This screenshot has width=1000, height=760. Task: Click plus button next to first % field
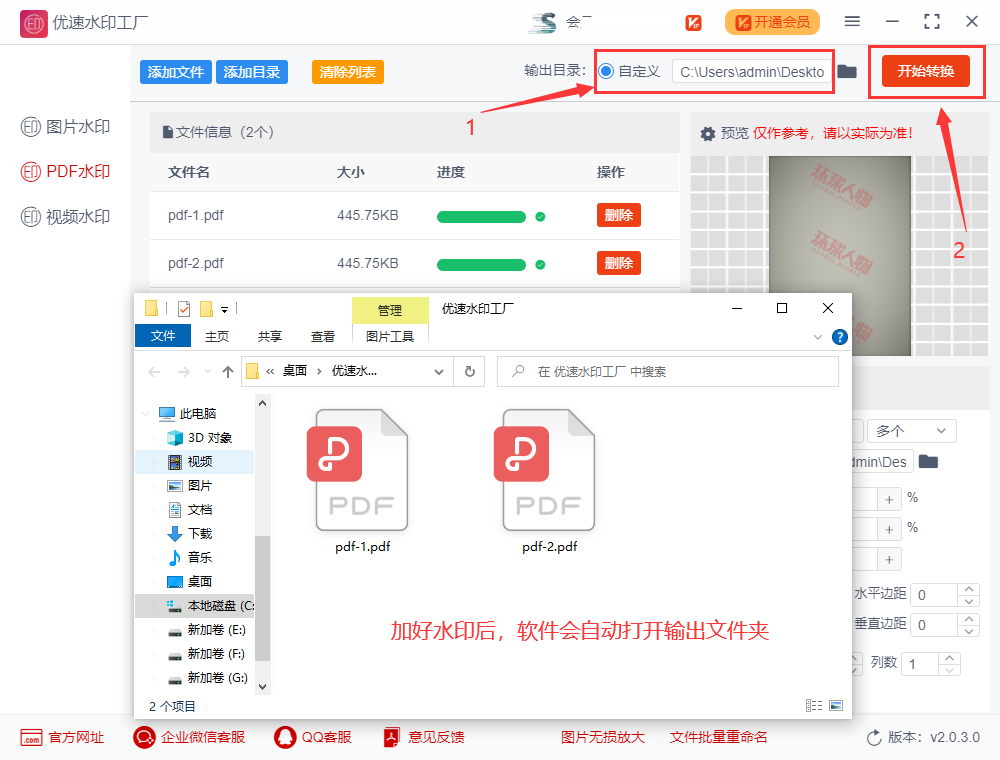click(889, 499)
